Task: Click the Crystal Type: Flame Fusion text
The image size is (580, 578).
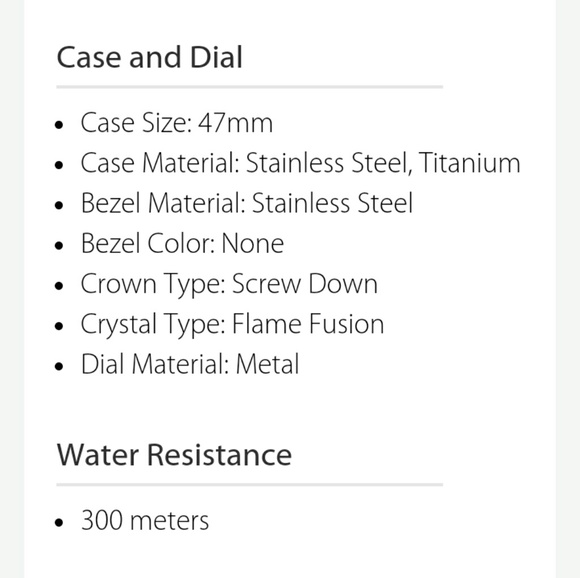Action: 232,324
